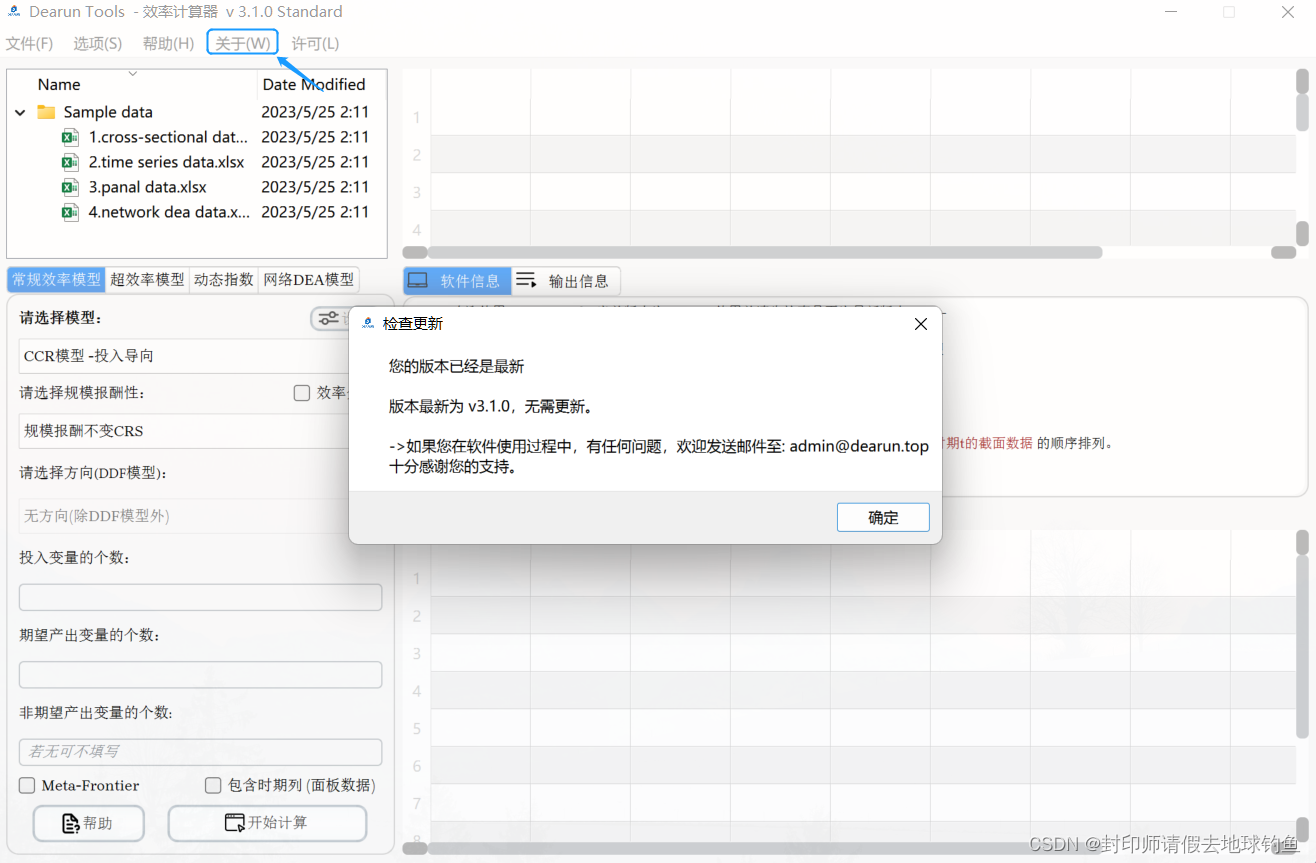Enable the 效率 checkbox

pos(301,392)
